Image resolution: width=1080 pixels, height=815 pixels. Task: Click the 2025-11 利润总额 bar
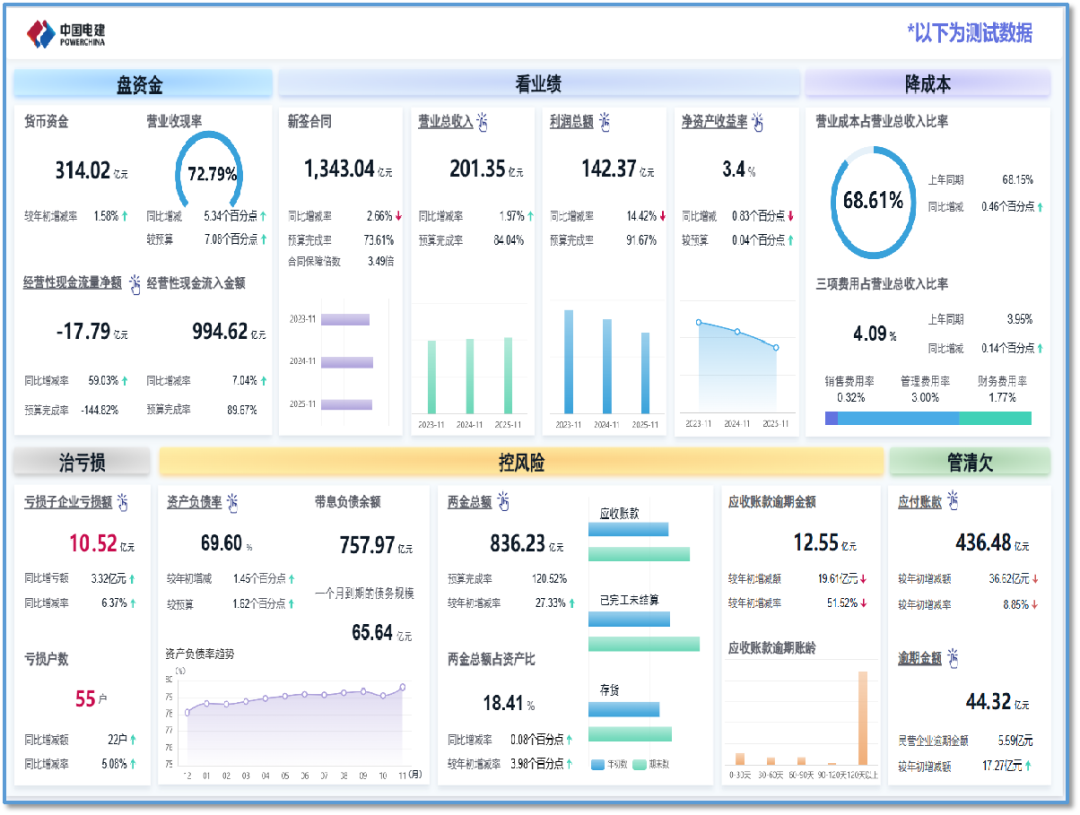click(645, 373)
